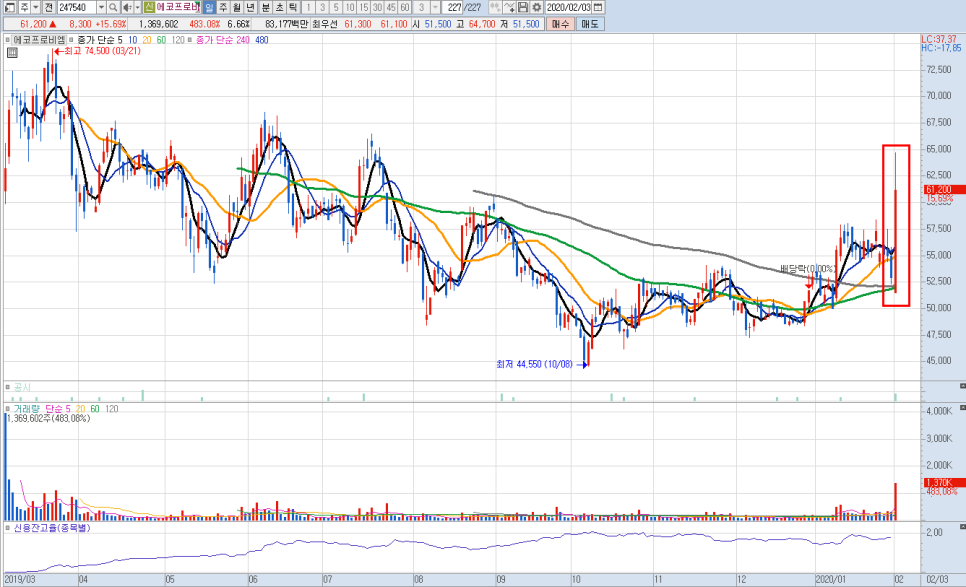Click the save chart floppy disk icon
This screenshot has width=966, height=587.
522,7
